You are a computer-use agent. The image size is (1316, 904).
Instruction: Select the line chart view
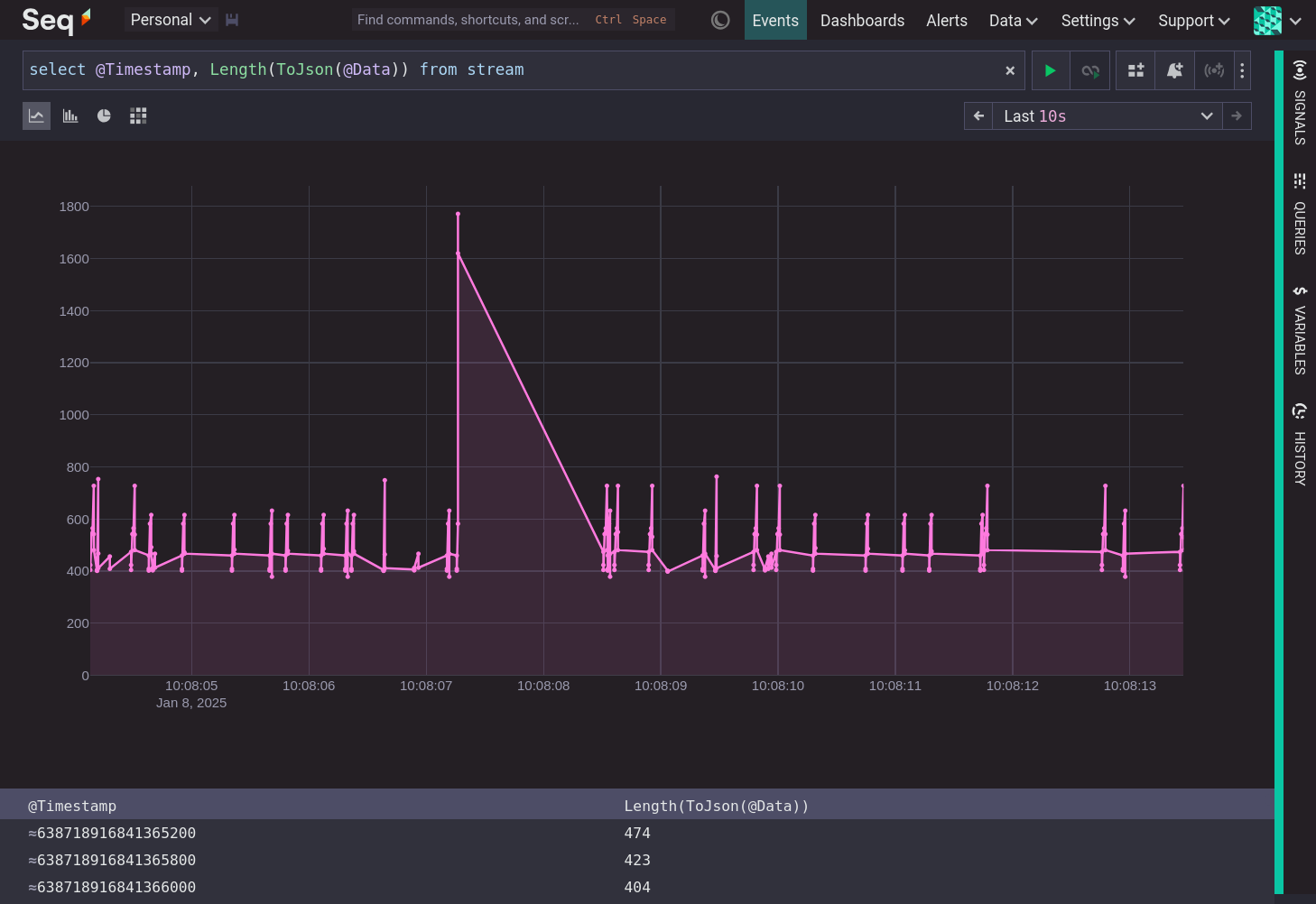point(36,115)
